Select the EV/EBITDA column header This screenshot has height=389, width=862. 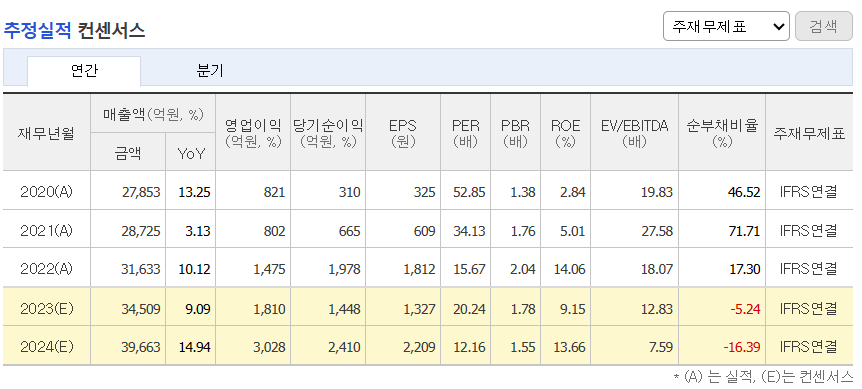click(634, 133)
